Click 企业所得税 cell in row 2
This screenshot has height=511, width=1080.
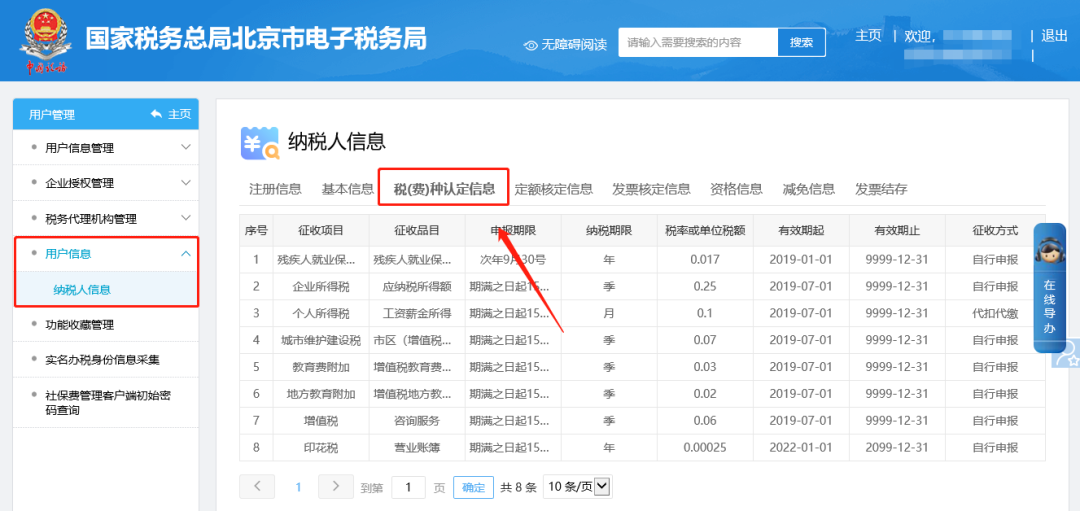coord(321,286)
